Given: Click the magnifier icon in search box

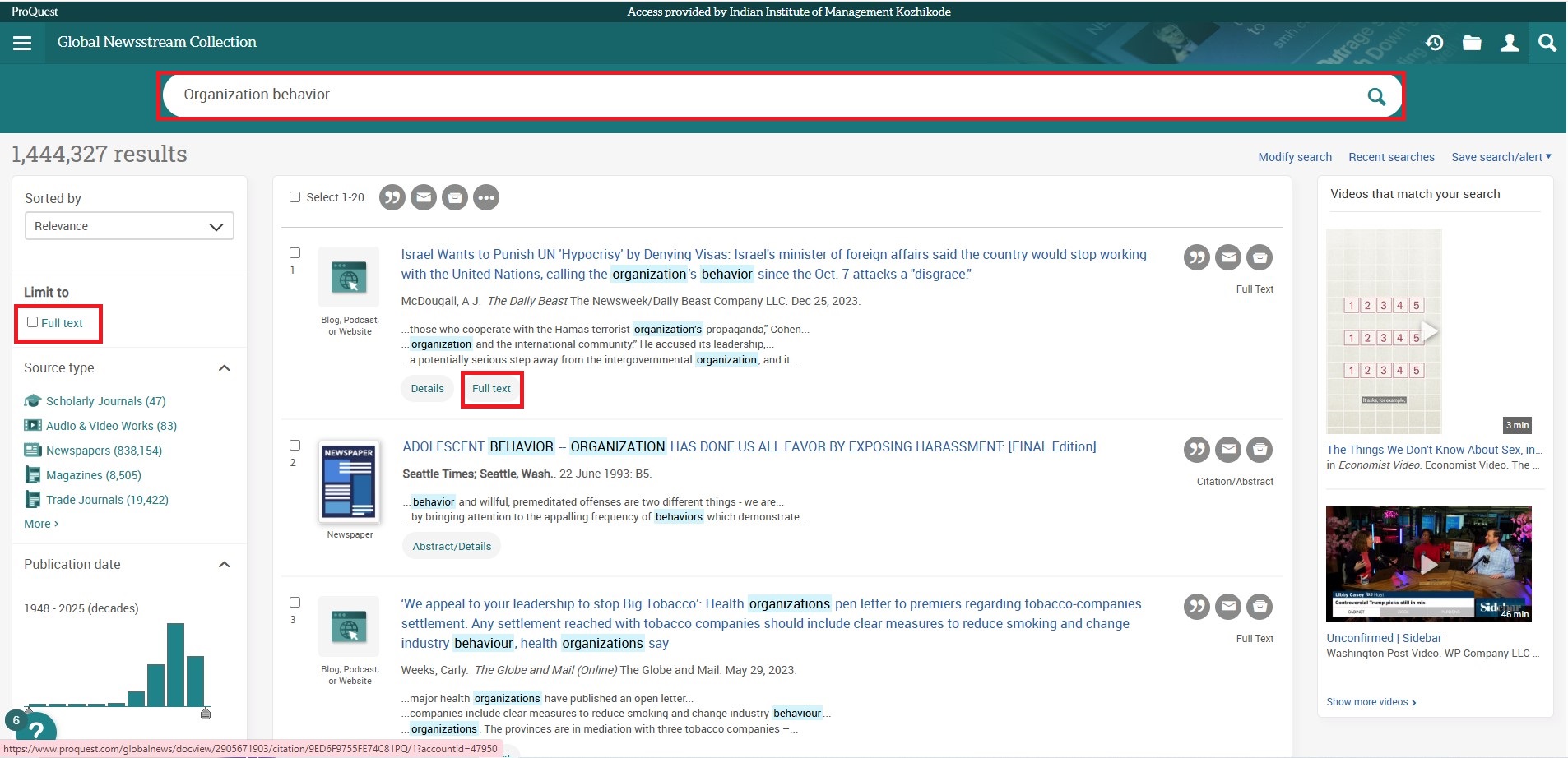Looking at the screenshot, I should [x=1376, y=96].
